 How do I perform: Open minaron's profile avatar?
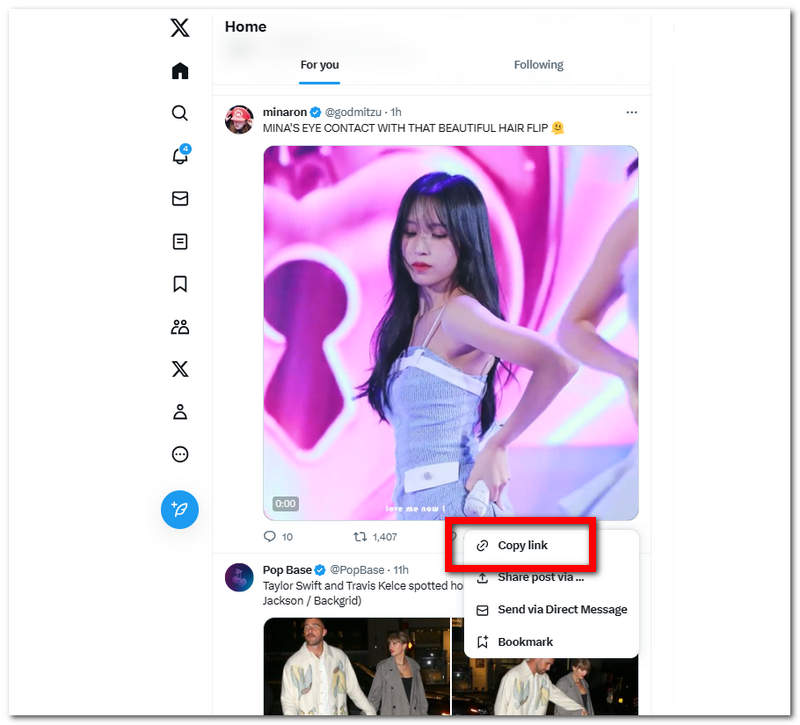coord(239,119)
